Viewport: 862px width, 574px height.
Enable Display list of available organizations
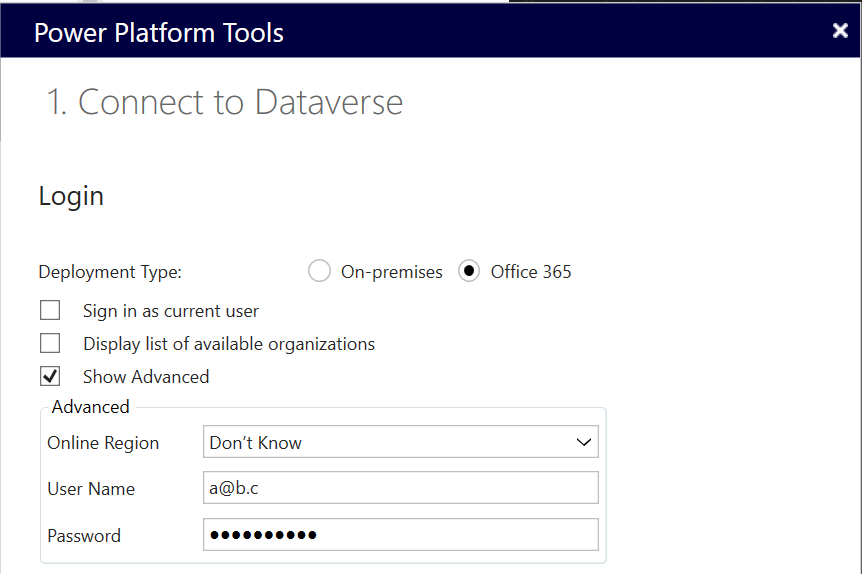click(x=50, y=343)
